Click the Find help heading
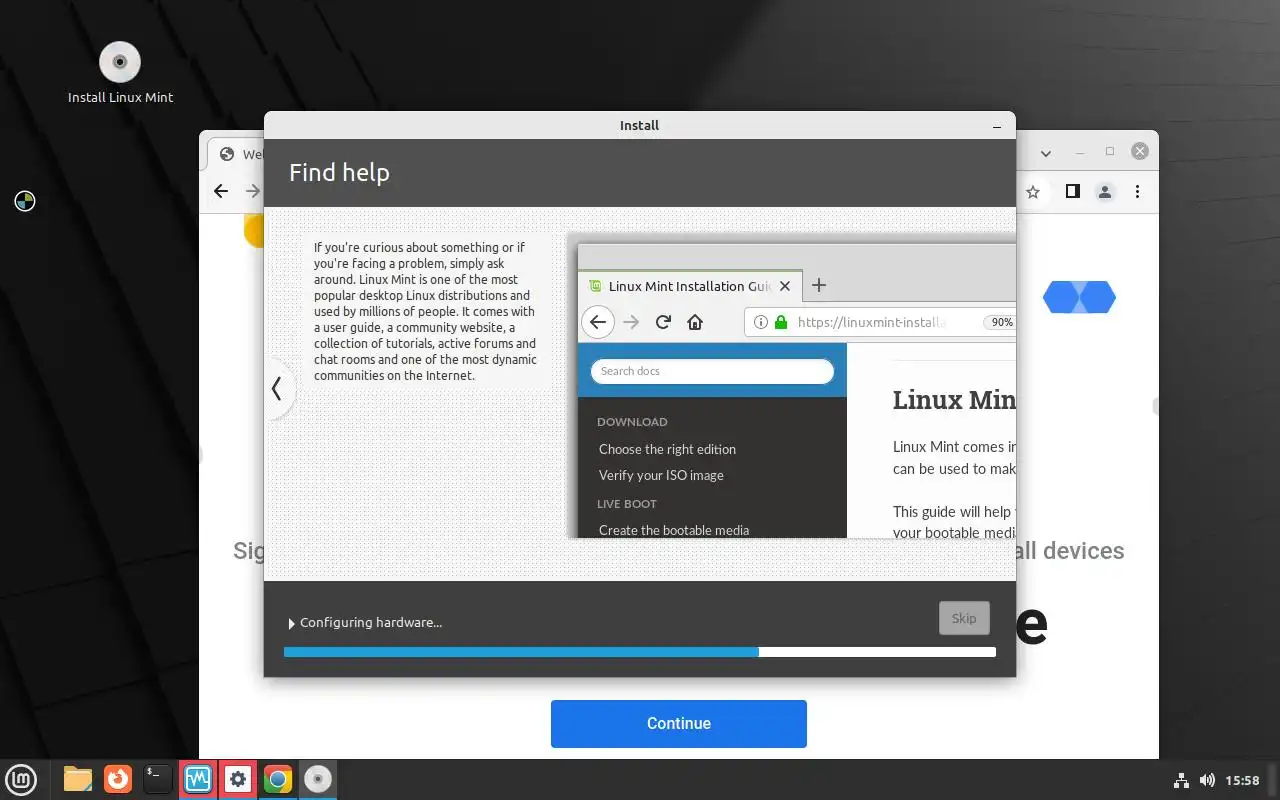This screenshot has height=800, width=1280. point(339,172)
